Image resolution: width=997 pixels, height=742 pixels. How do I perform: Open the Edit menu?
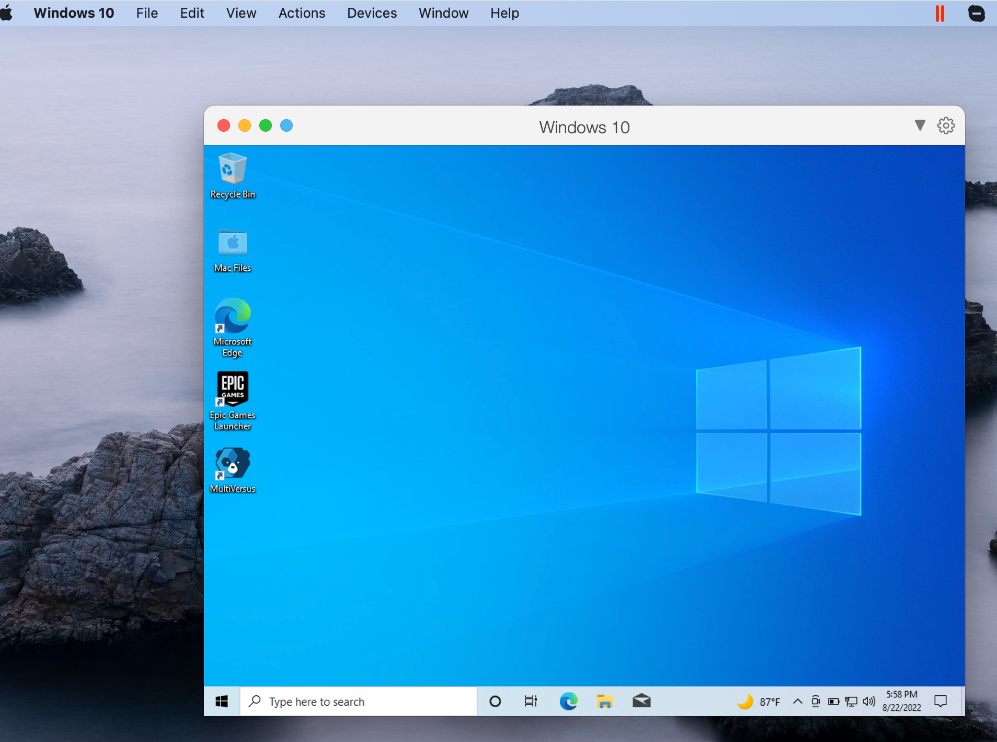[x=192, y=13]
